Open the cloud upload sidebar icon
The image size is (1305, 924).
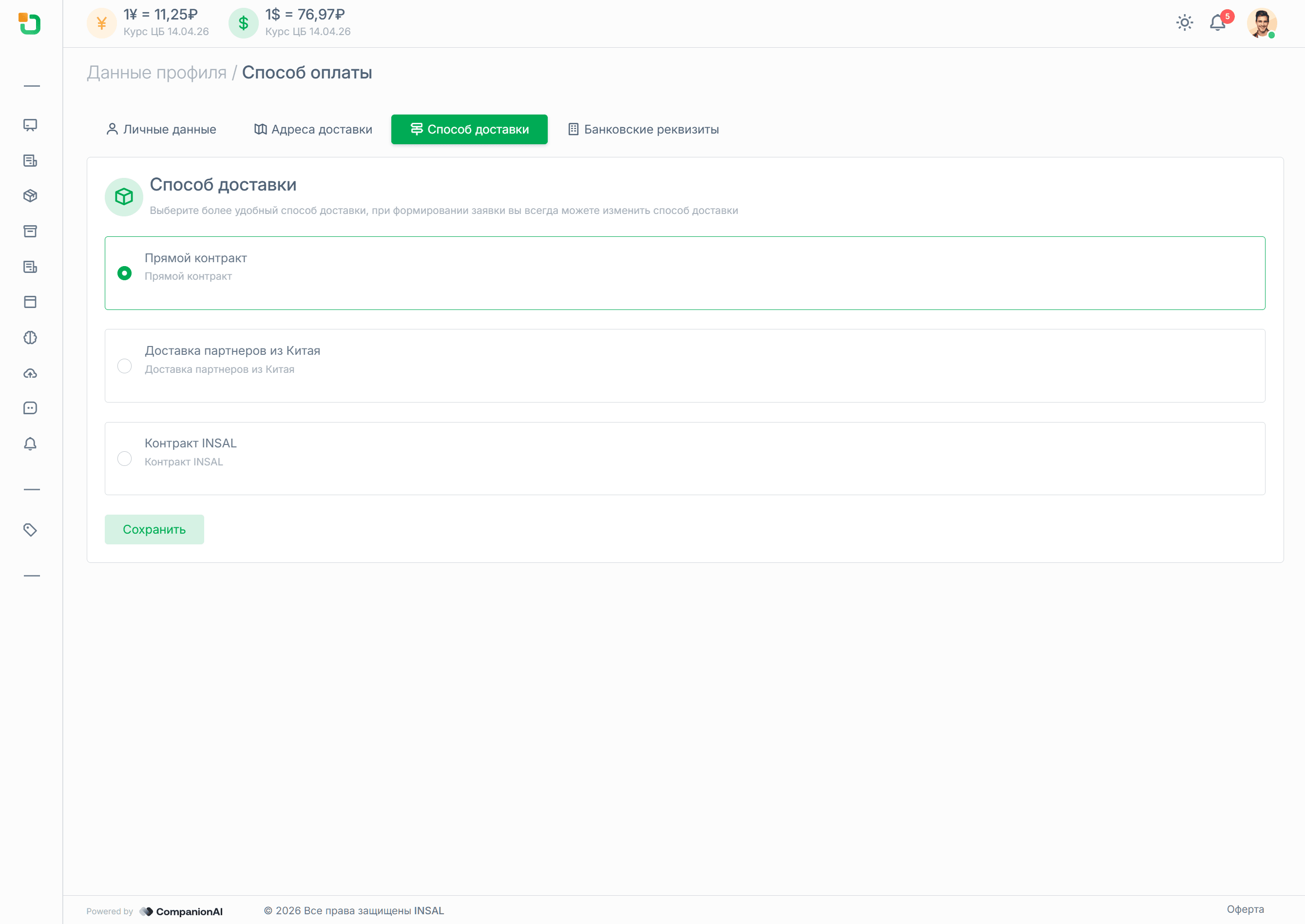(30, 373)
